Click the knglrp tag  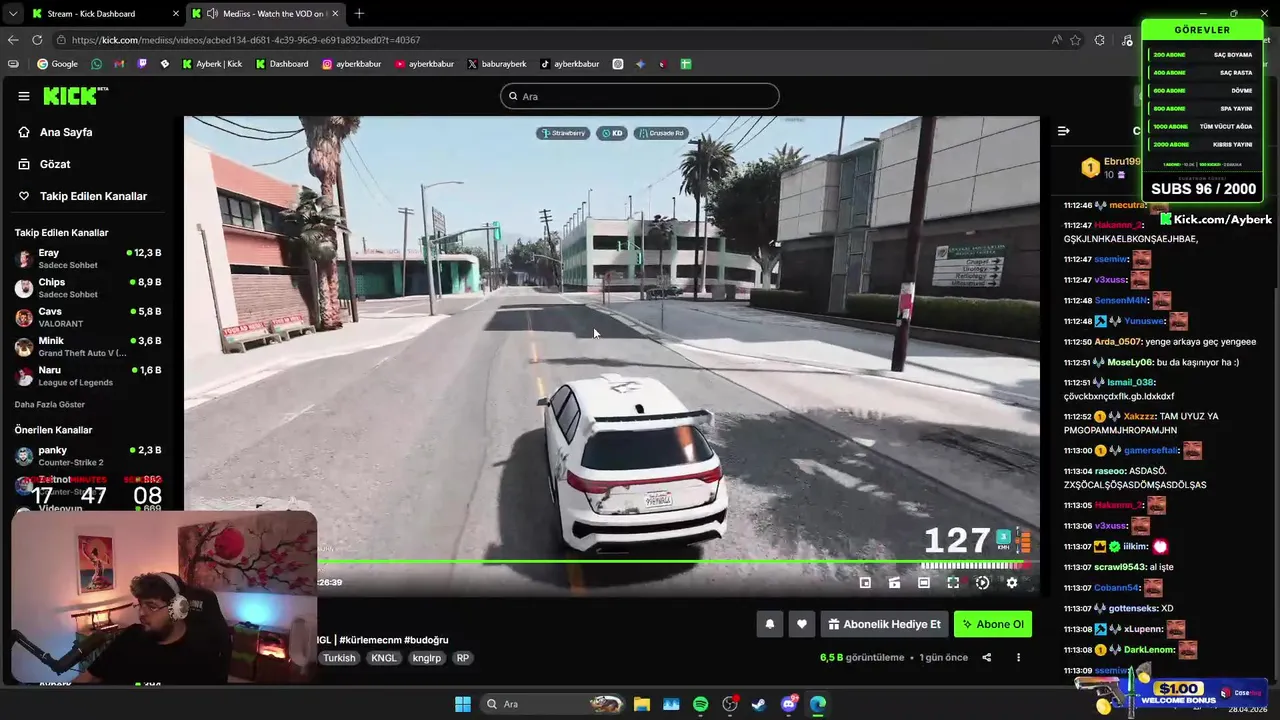pos(427,658)
